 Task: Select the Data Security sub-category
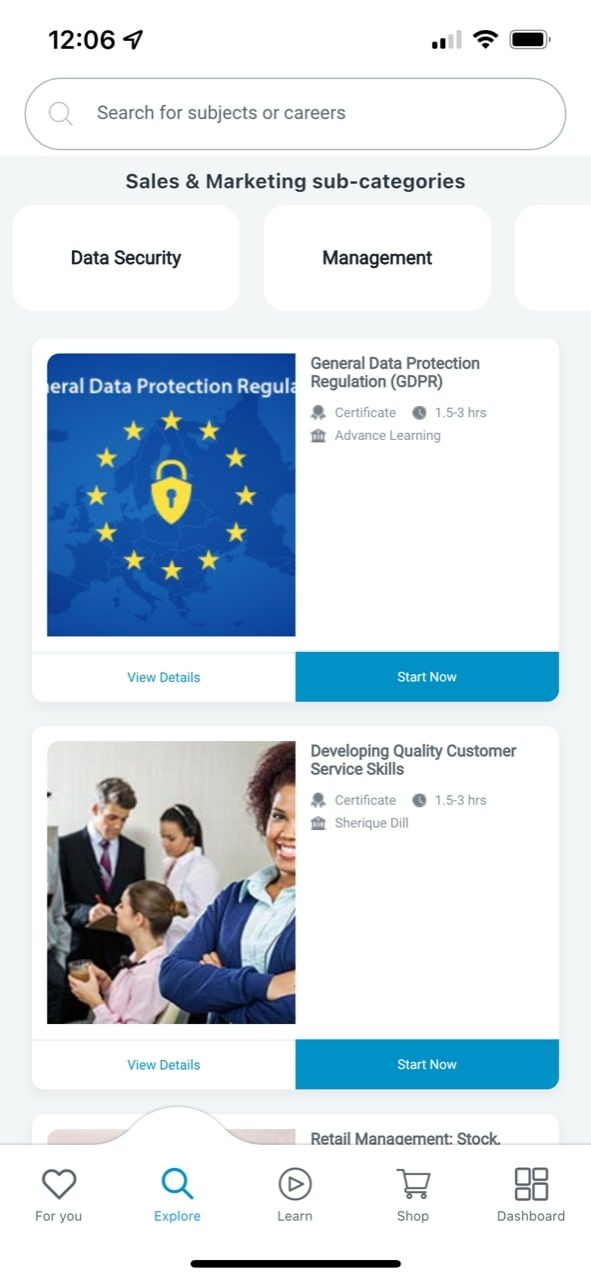click(x=126, y=258)
